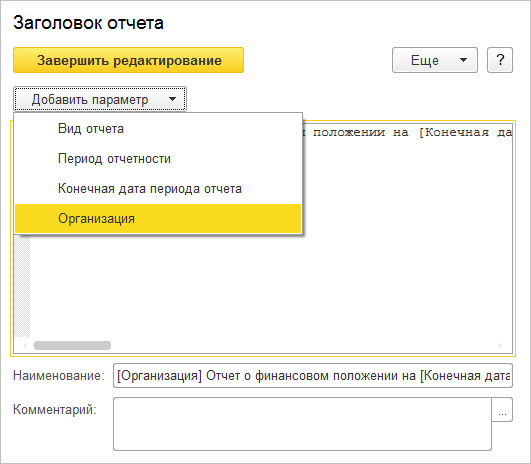Click the horizontal scrollbar thumb
531x464 pixels.
pos(72,345)
